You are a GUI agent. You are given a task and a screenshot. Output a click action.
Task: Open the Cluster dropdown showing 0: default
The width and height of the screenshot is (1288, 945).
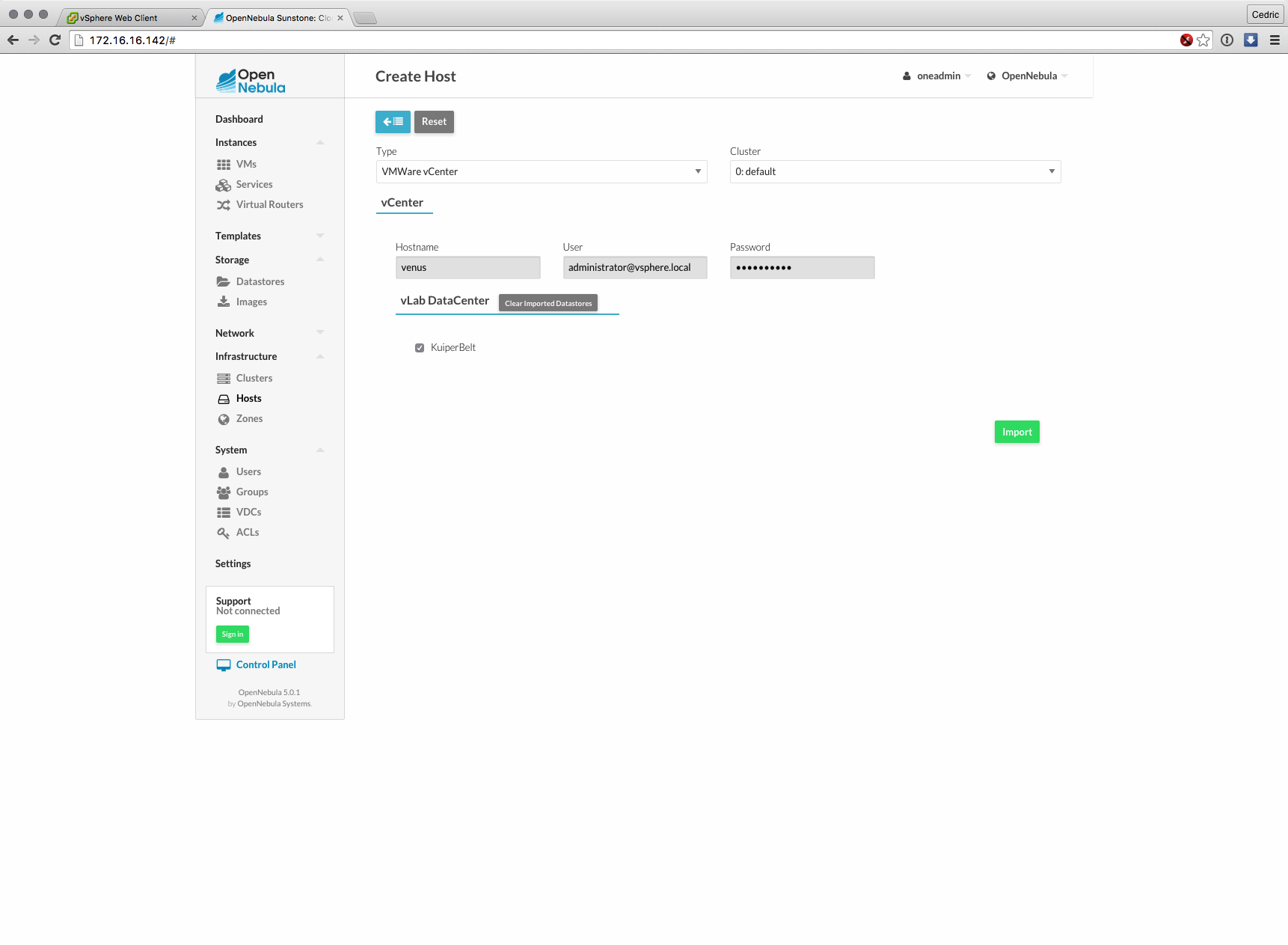895,171
